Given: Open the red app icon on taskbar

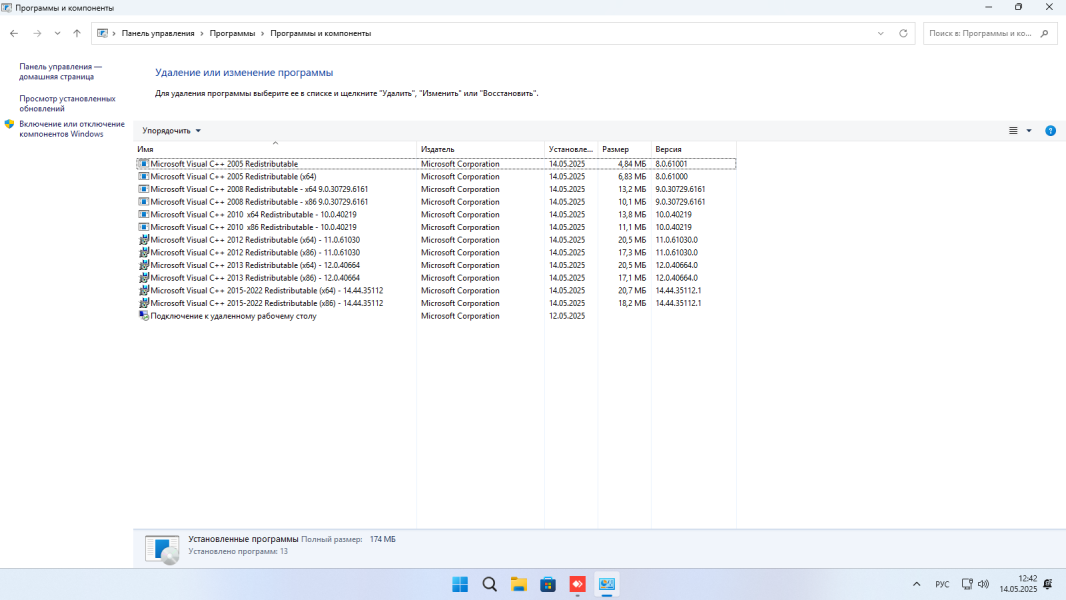Looking at the screenshot, I should click(577, 584).
